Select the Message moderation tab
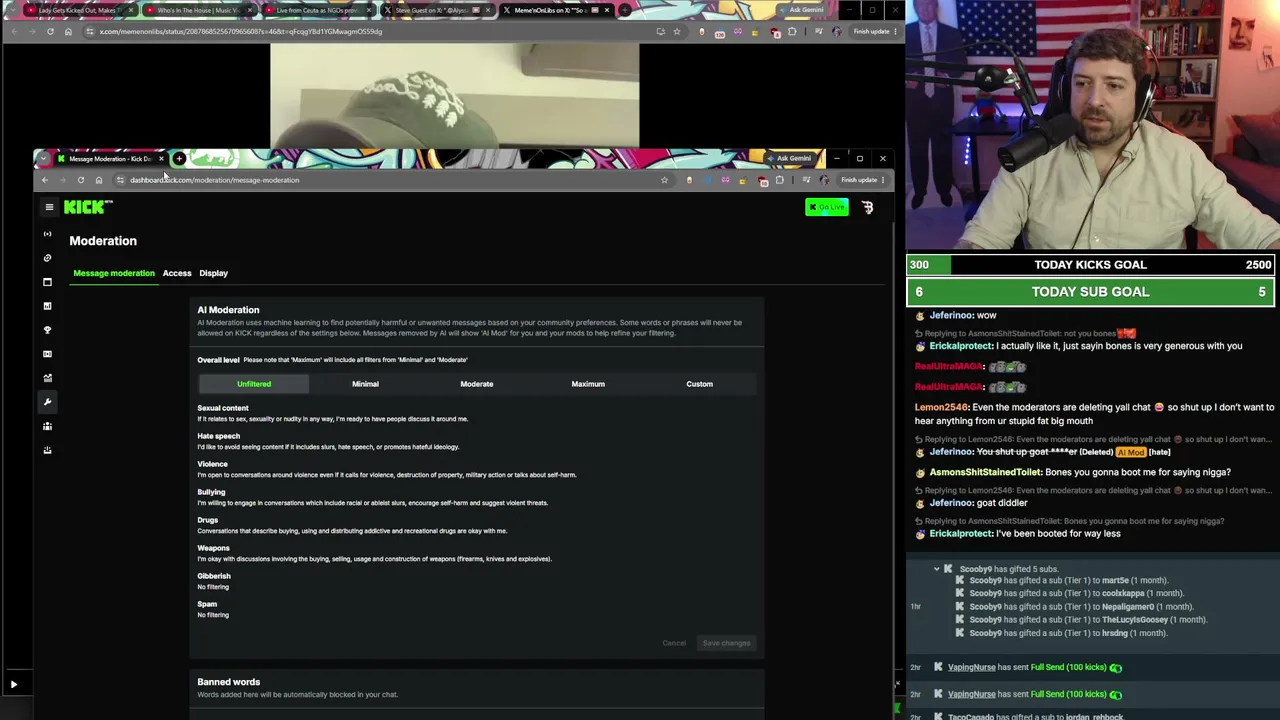This screenshot has height=720, width=1280. point(114,273)
